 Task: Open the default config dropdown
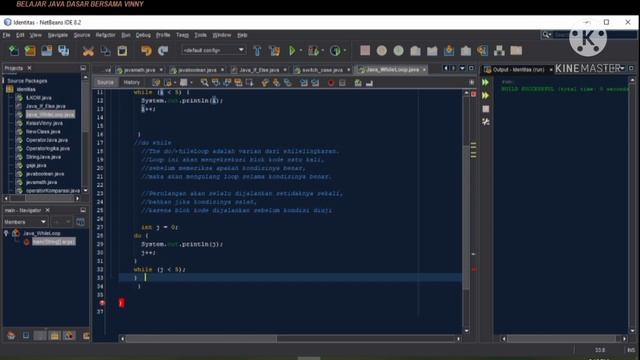pyautogui.click(x=213, y=50)
